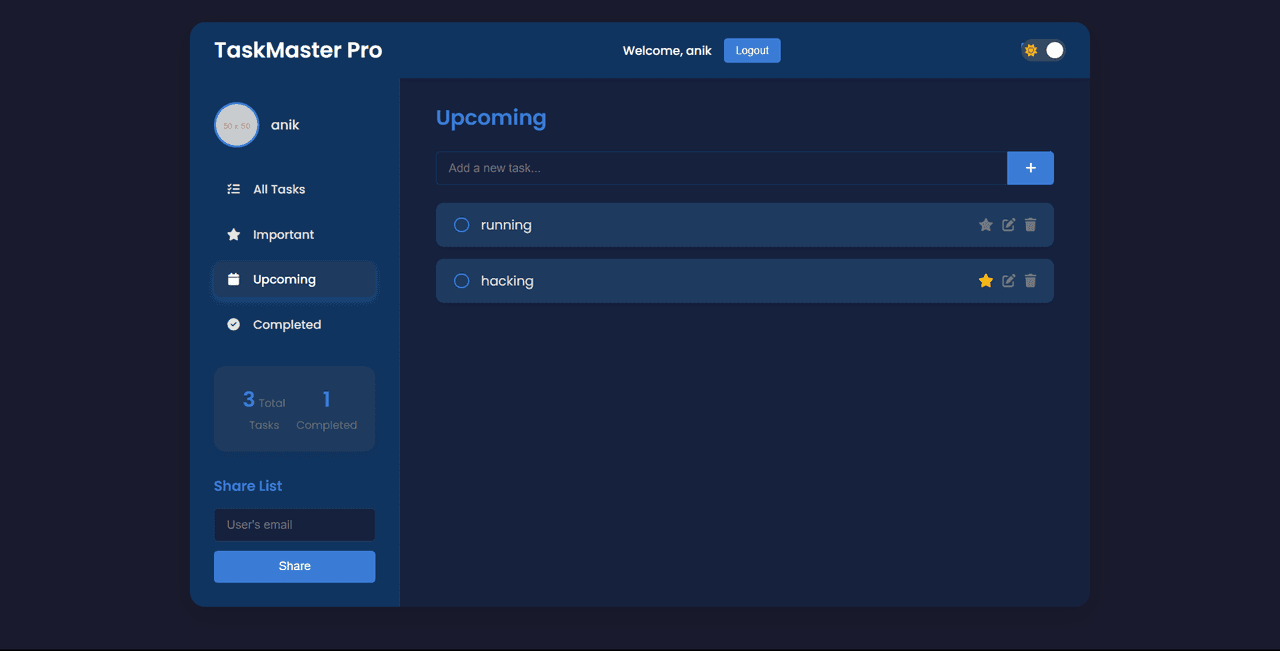Click the Logout button

coord(752,50)
